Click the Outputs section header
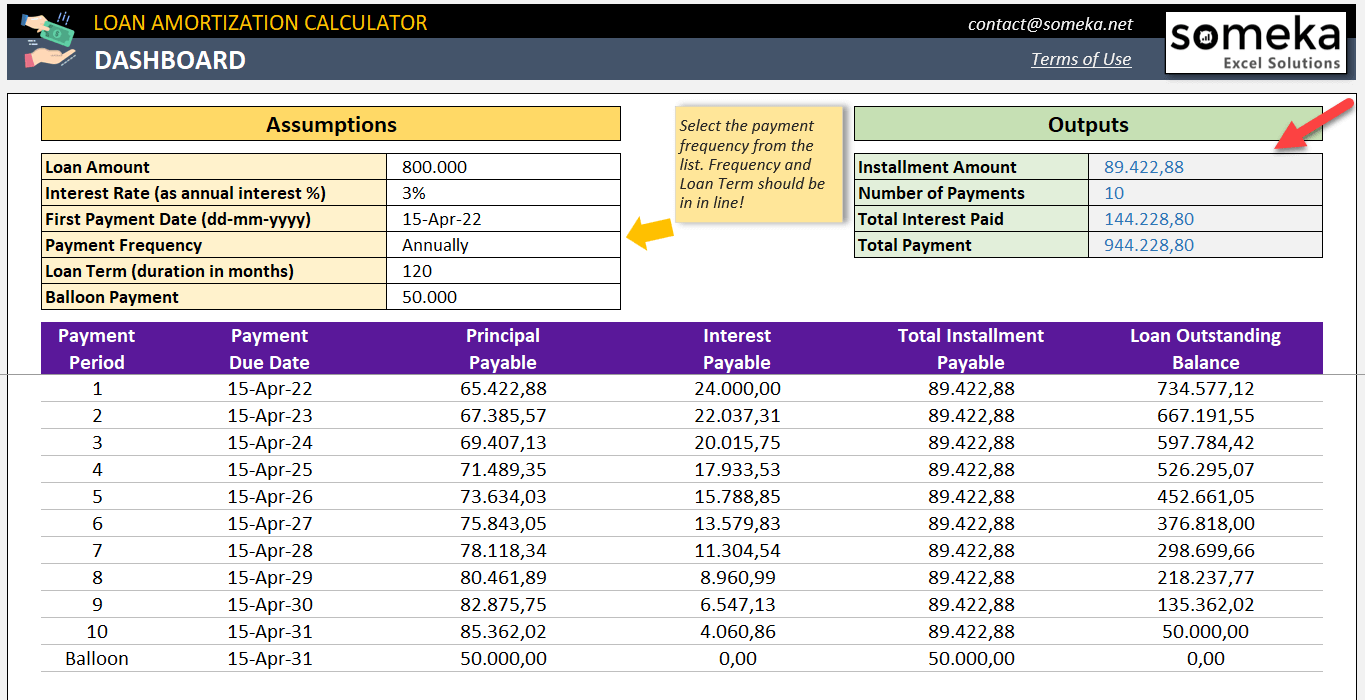The image size is (1365, 700). (x=1088, y=123)
